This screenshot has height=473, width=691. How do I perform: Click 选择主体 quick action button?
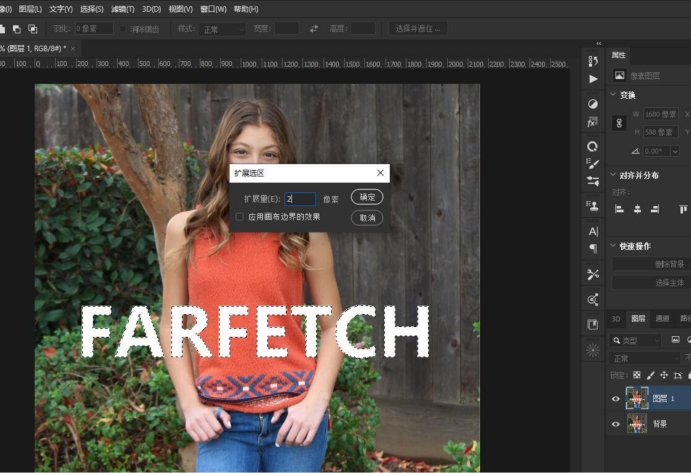[x=651, y=283]
